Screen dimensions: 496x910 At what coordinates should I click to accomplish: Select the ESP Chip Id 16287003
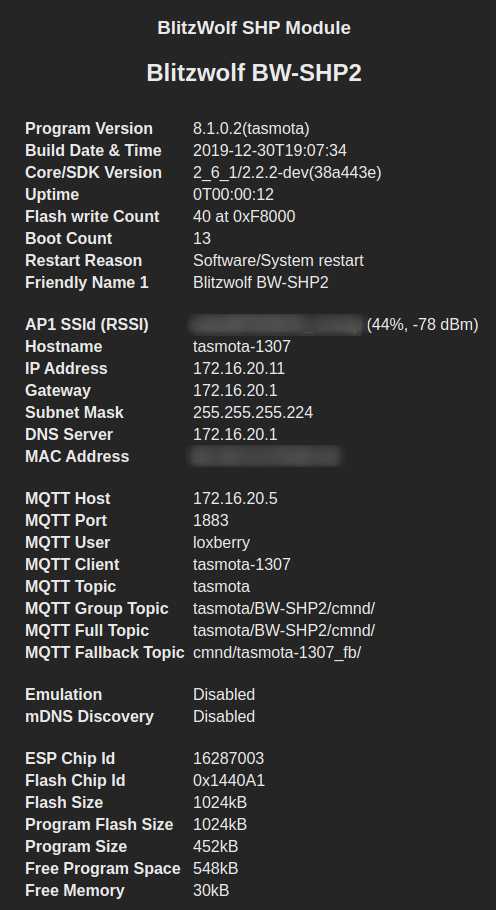[x=228, y=759]
